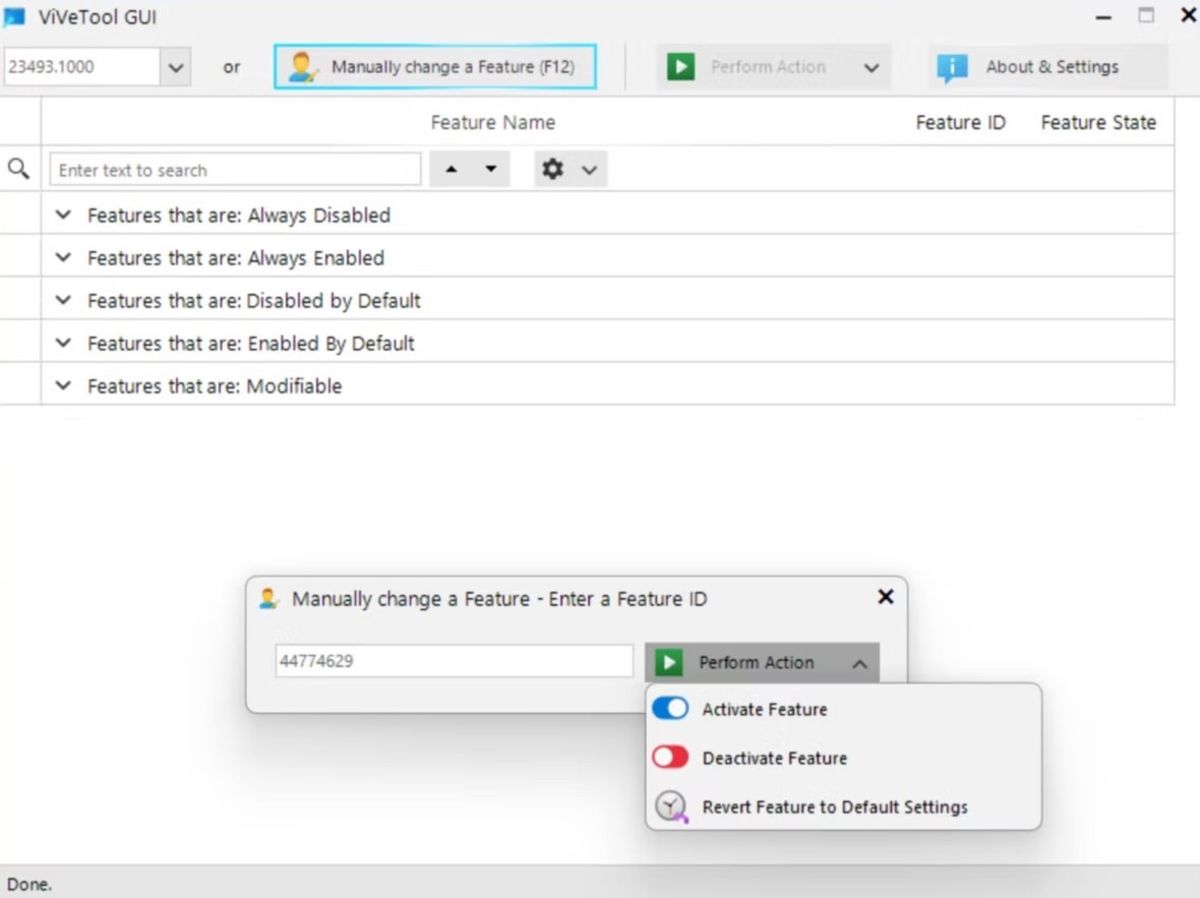The height and width of the screenshot is (898, 1200).
Task: Expand Features that are: Always Disabled
Action: (x=63, y=215)
